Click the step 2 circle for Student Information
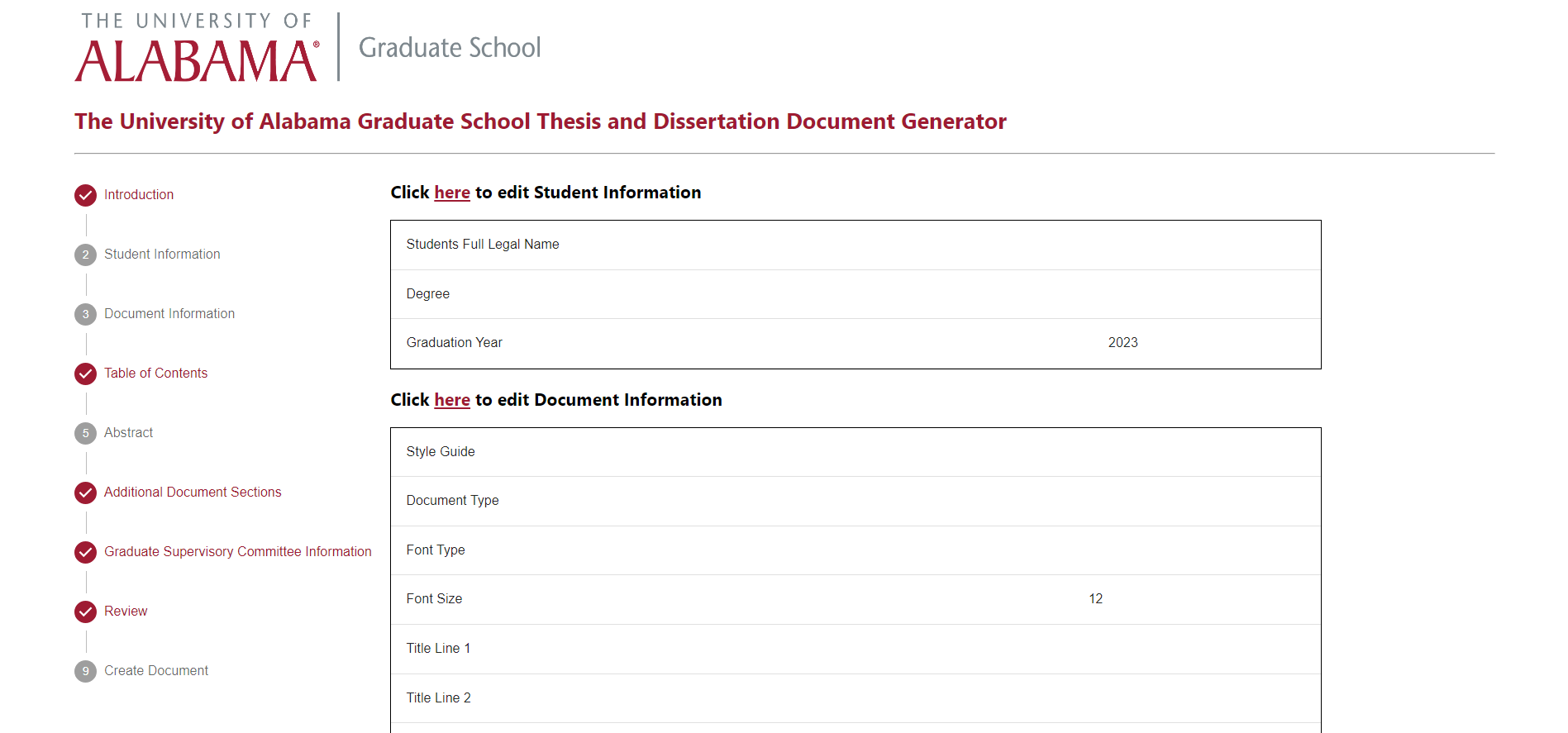 pos(85,255)
